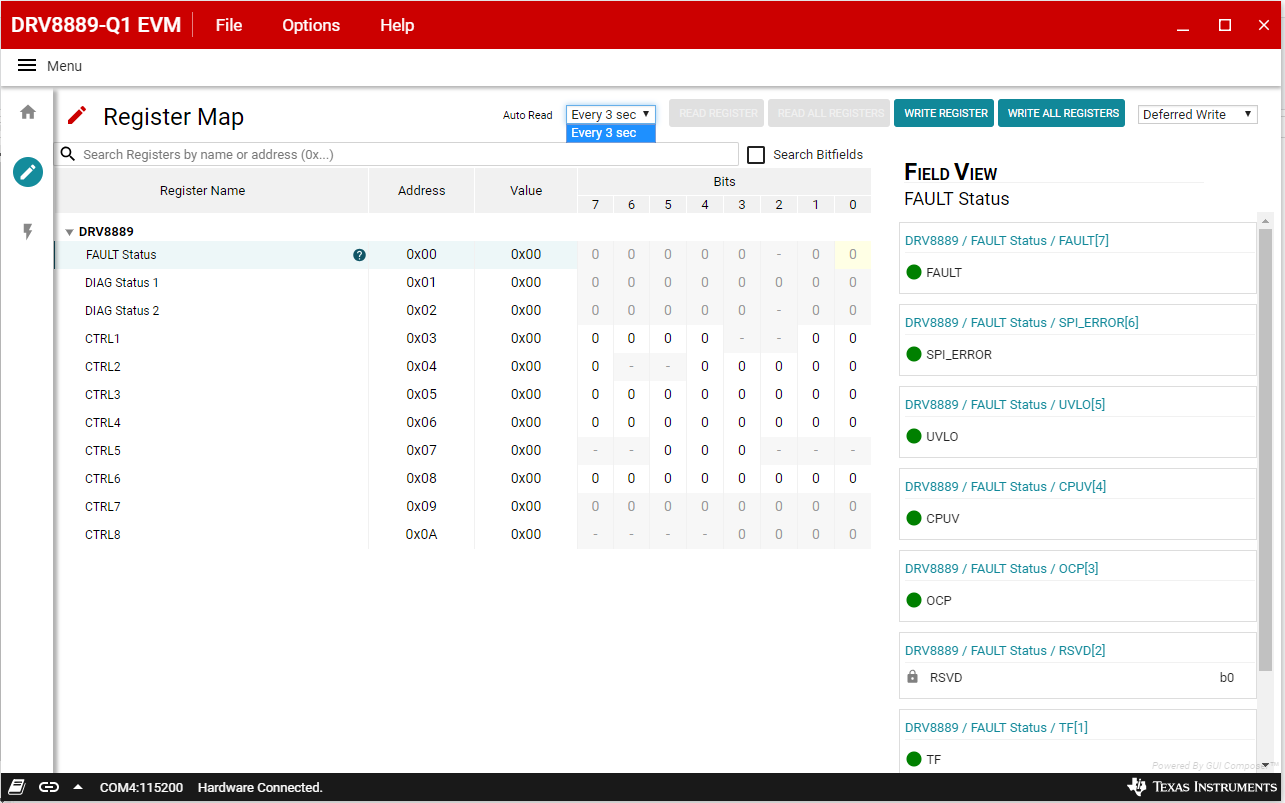Click the WRITE REGISTER button
1285x803 pixels.
point(945,113)
